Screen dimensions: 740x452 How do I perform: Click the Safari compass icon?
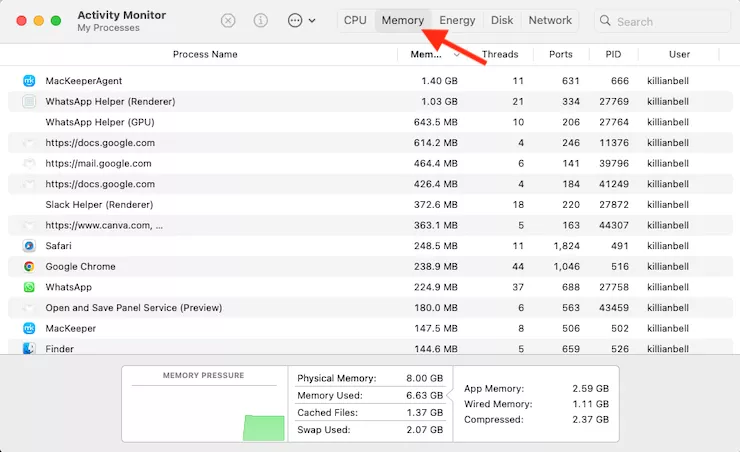(29, 246)
